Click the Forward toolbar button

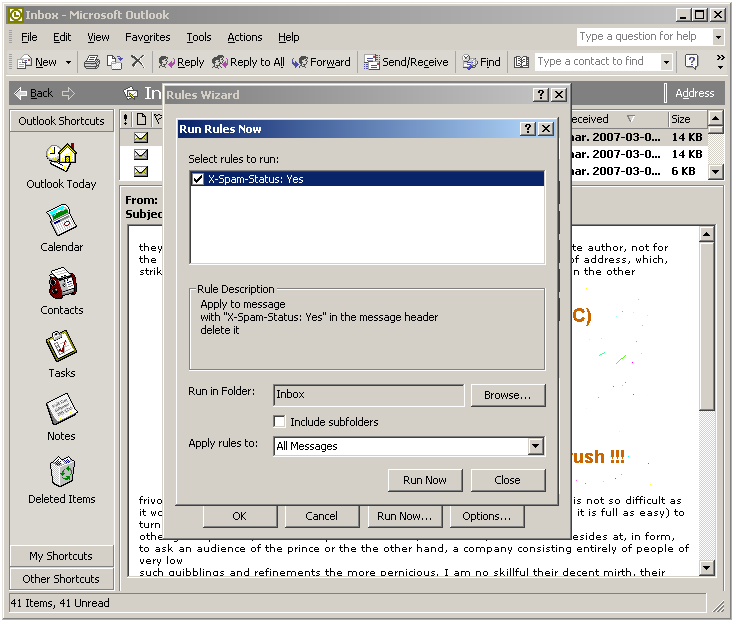(321, 62)
